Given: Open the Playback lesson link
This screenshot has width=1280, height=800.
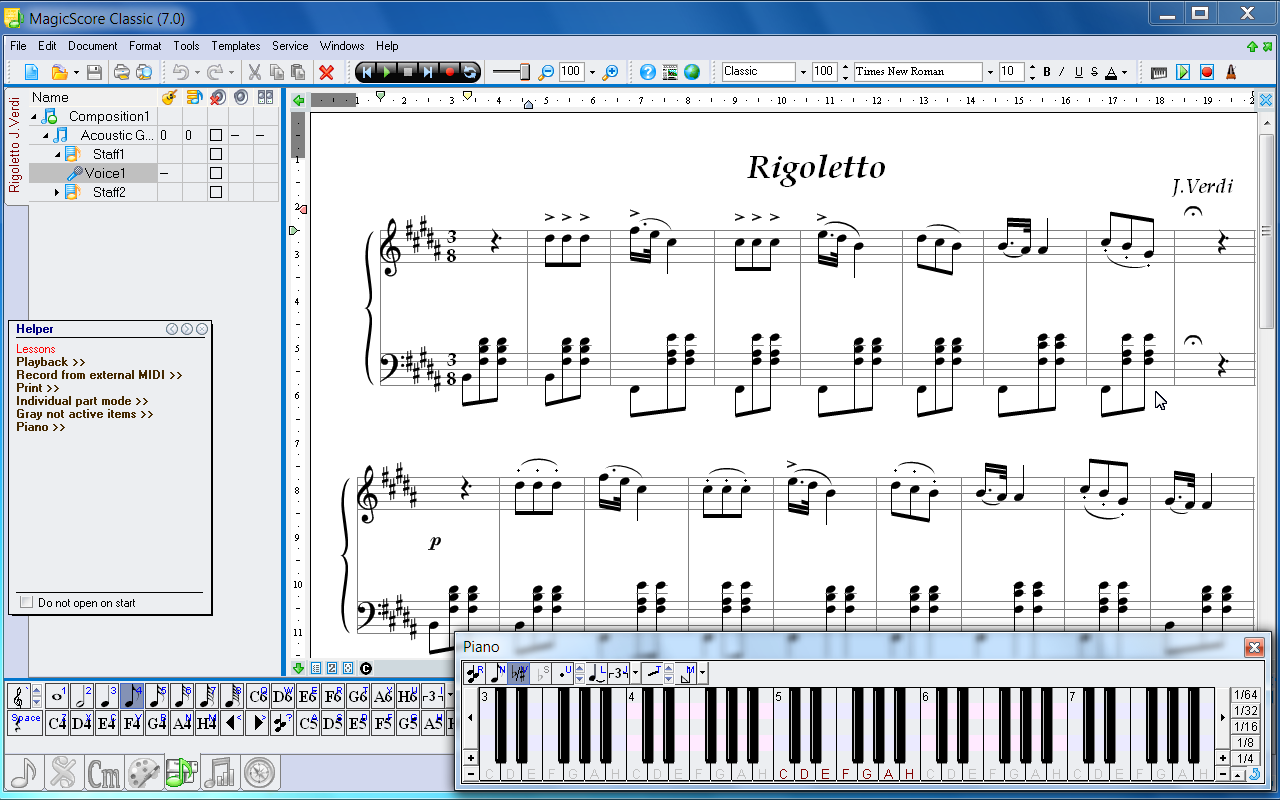Looking at the screenshot, I should tap(51, 362).
